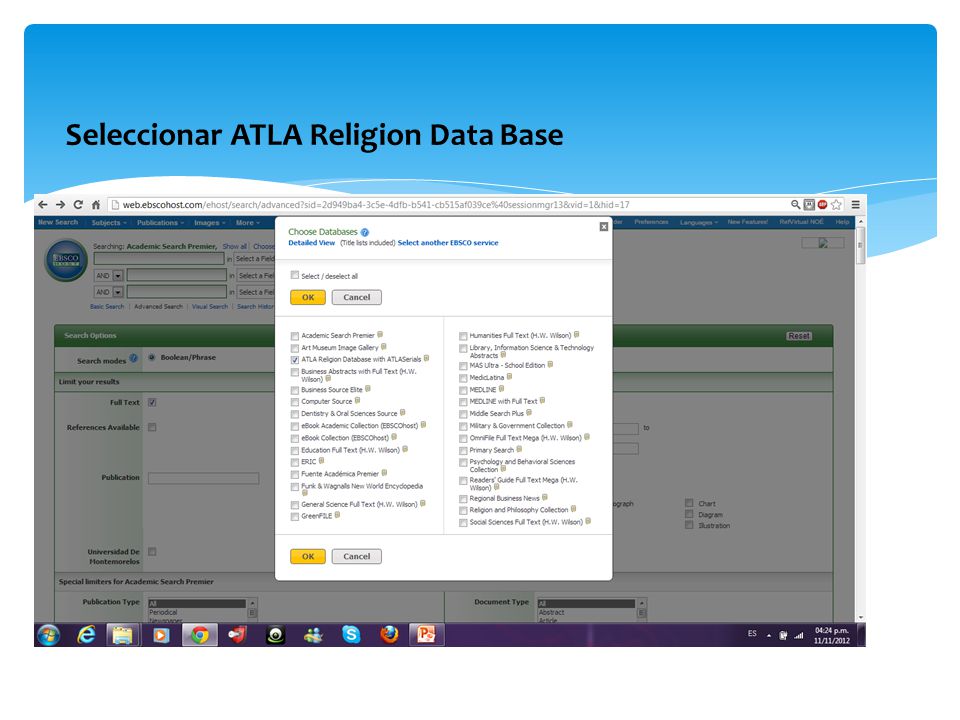
Task: Expand the Publications dropdown menu
Action: (160, 223)
